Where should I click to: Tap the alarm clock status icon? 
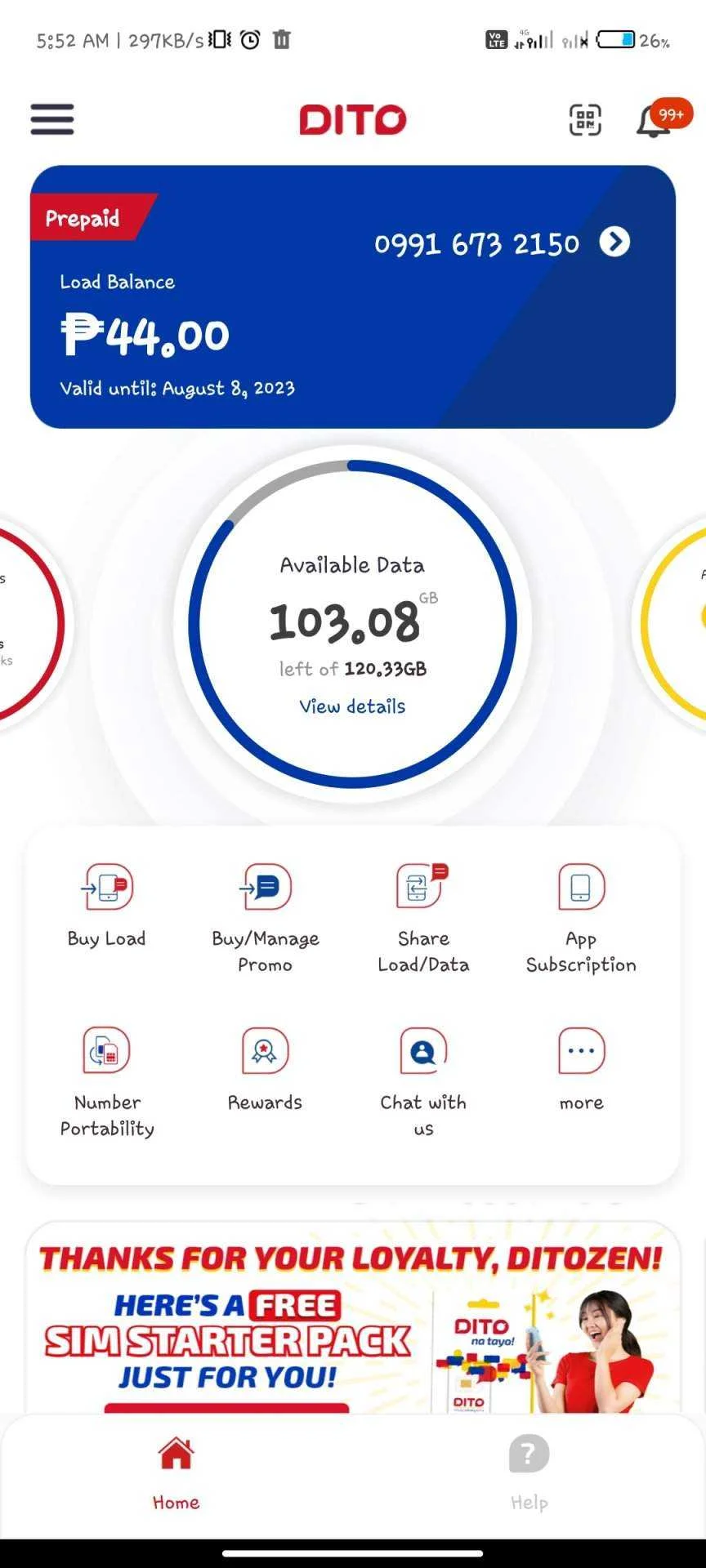(x=250, y=39)
